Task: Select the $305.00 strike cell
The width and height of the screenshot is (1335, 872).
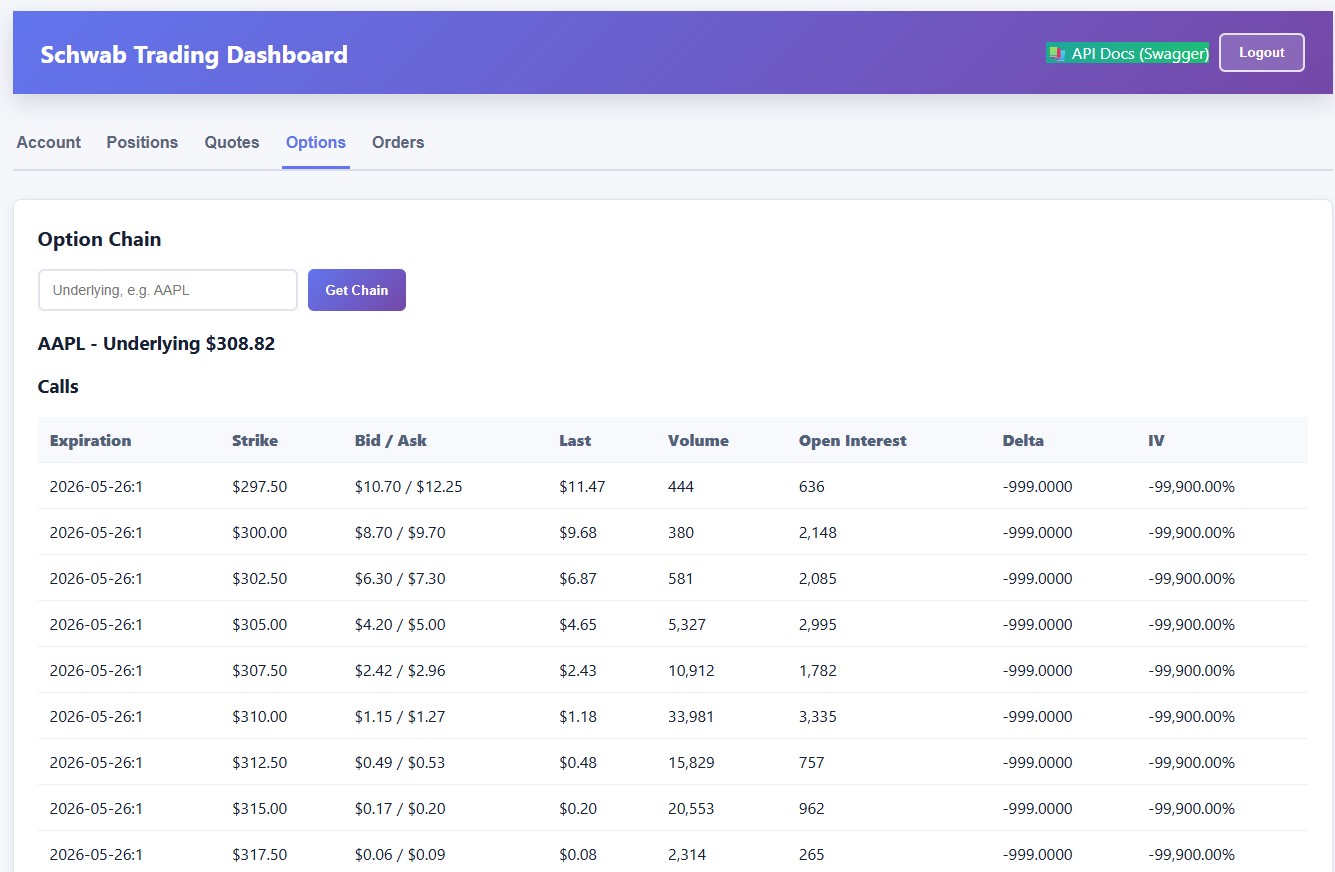Action: point(260,625)
